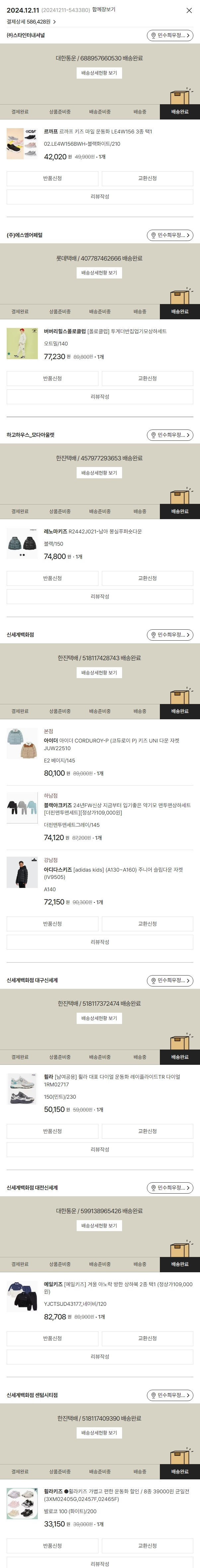Open 버버리힐스폴로클럽 padded set thumbnail
Image resolution: width=200 pixels, height=1568 pixels.
tap(23, 343)
